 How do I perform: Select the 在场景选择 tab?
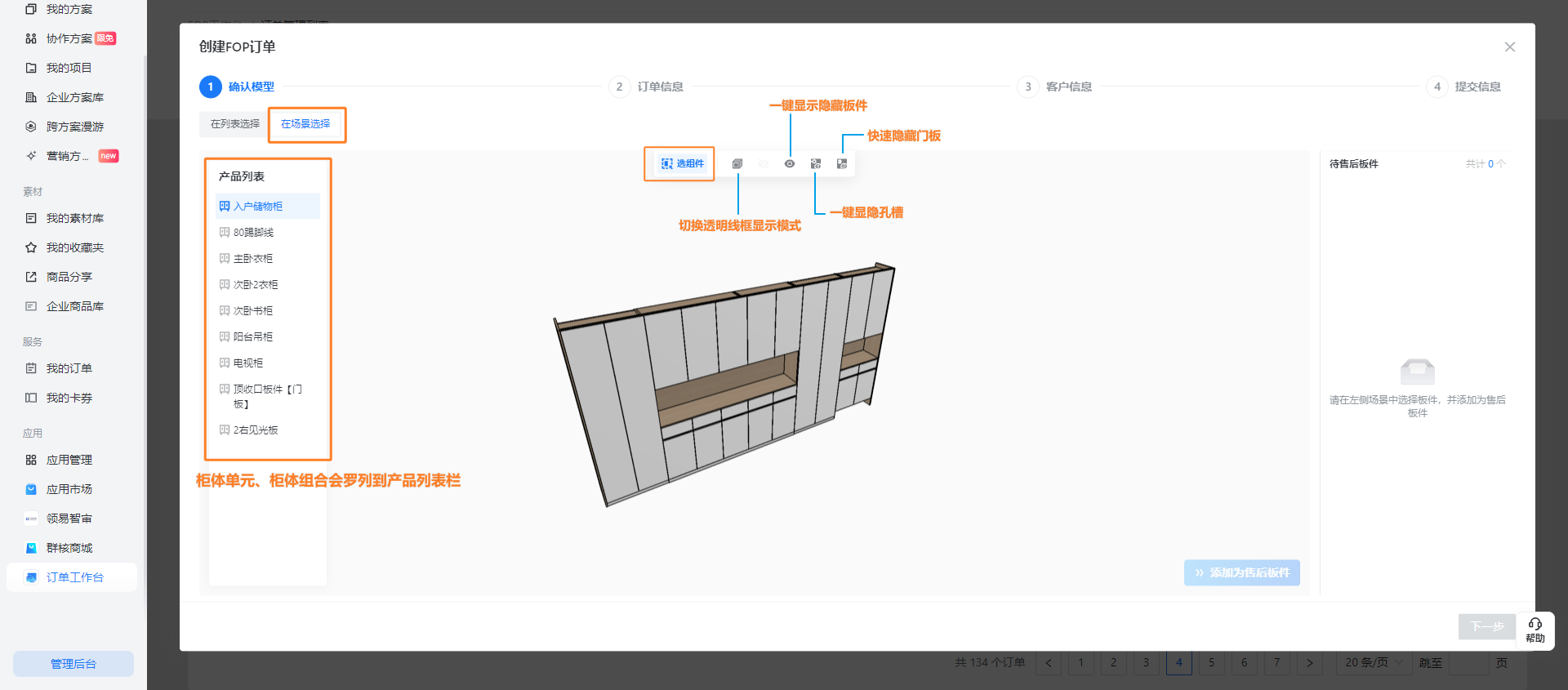305,124
